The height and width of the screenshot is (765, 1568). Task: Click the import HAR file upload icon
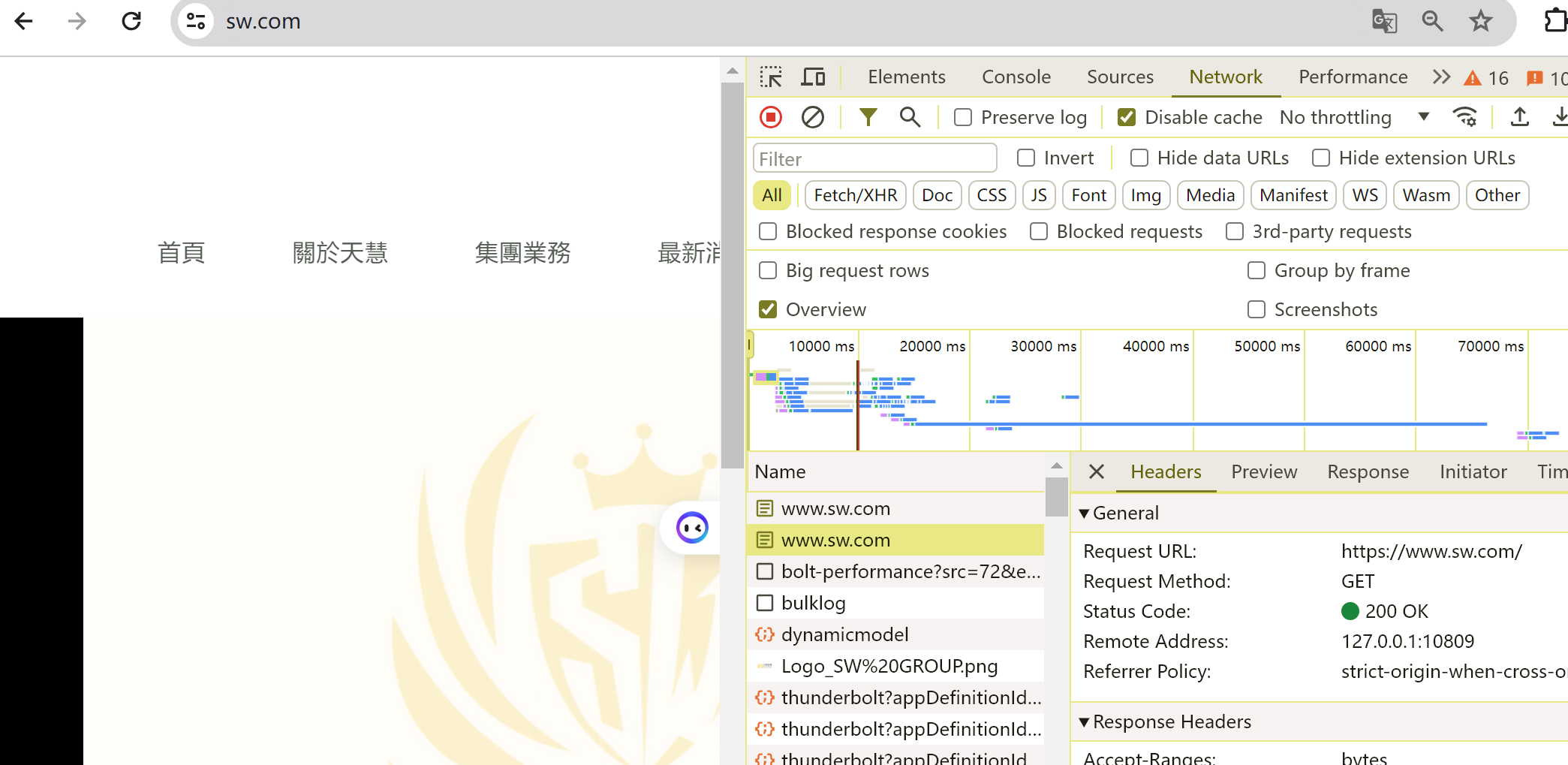(1519, 117)
